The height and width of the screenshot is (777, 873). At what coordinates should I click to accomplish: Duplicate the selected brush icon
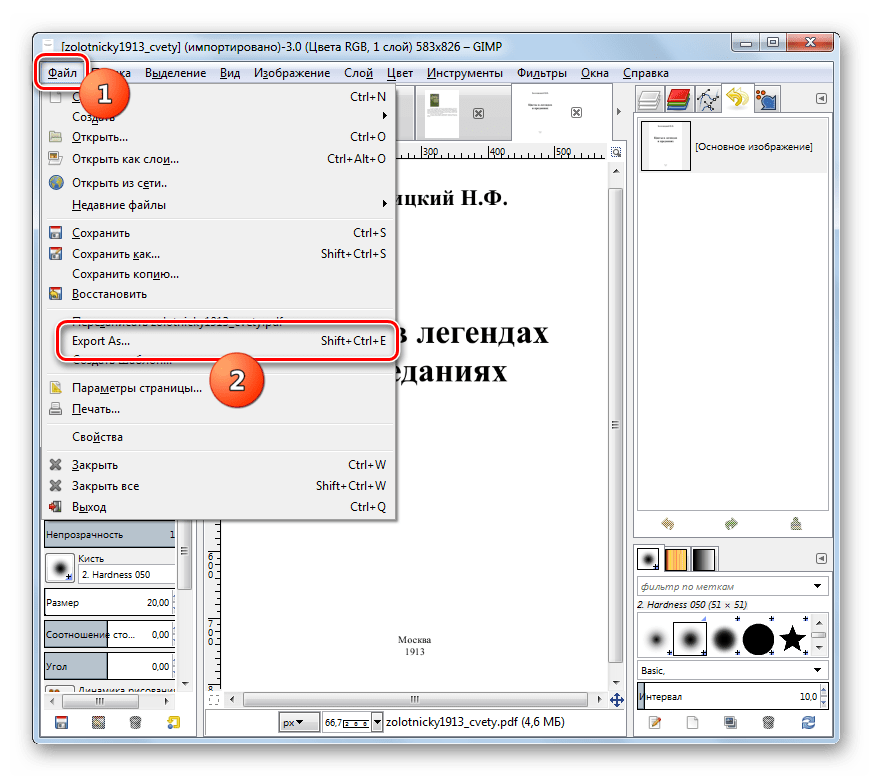tap(730, 722)
